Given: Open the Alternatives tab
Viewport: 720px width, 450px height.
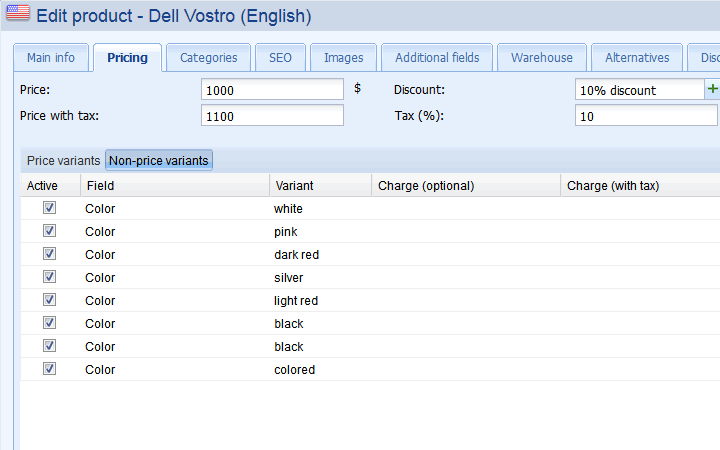Looking at the screenshot, I should (637, 57).
